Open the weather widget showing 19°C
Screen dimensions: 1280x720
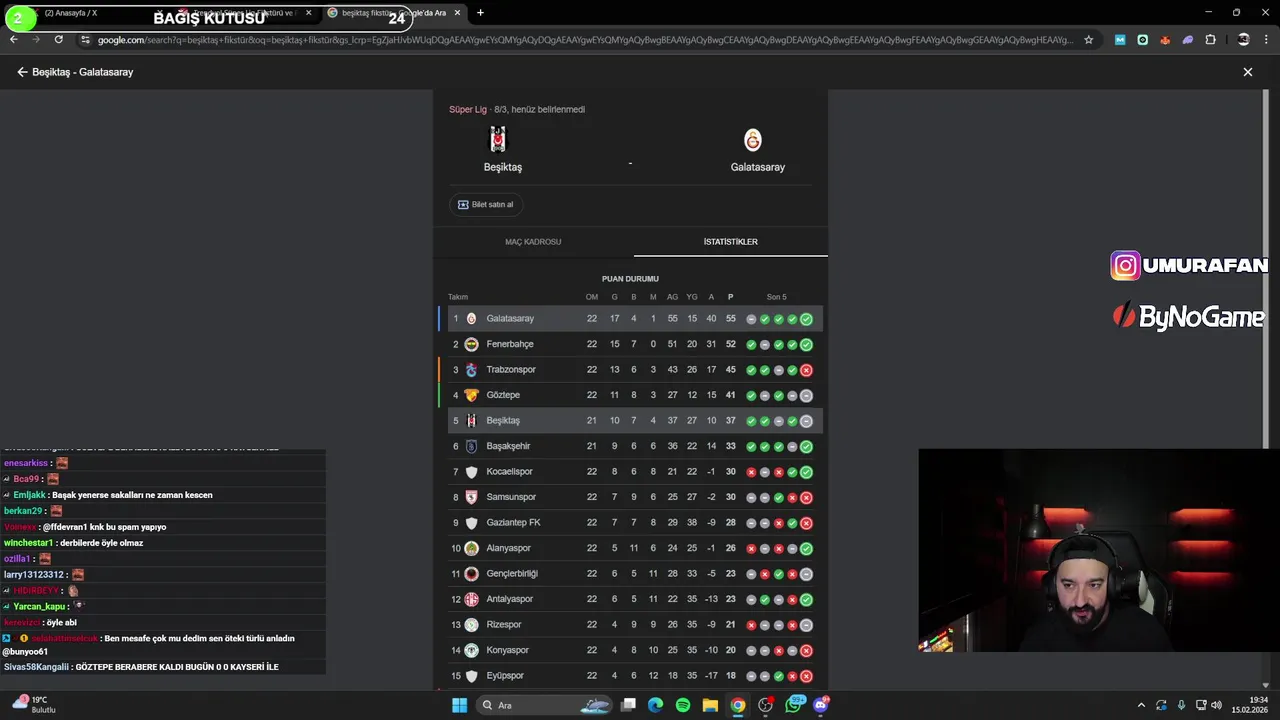coord(33,705)
